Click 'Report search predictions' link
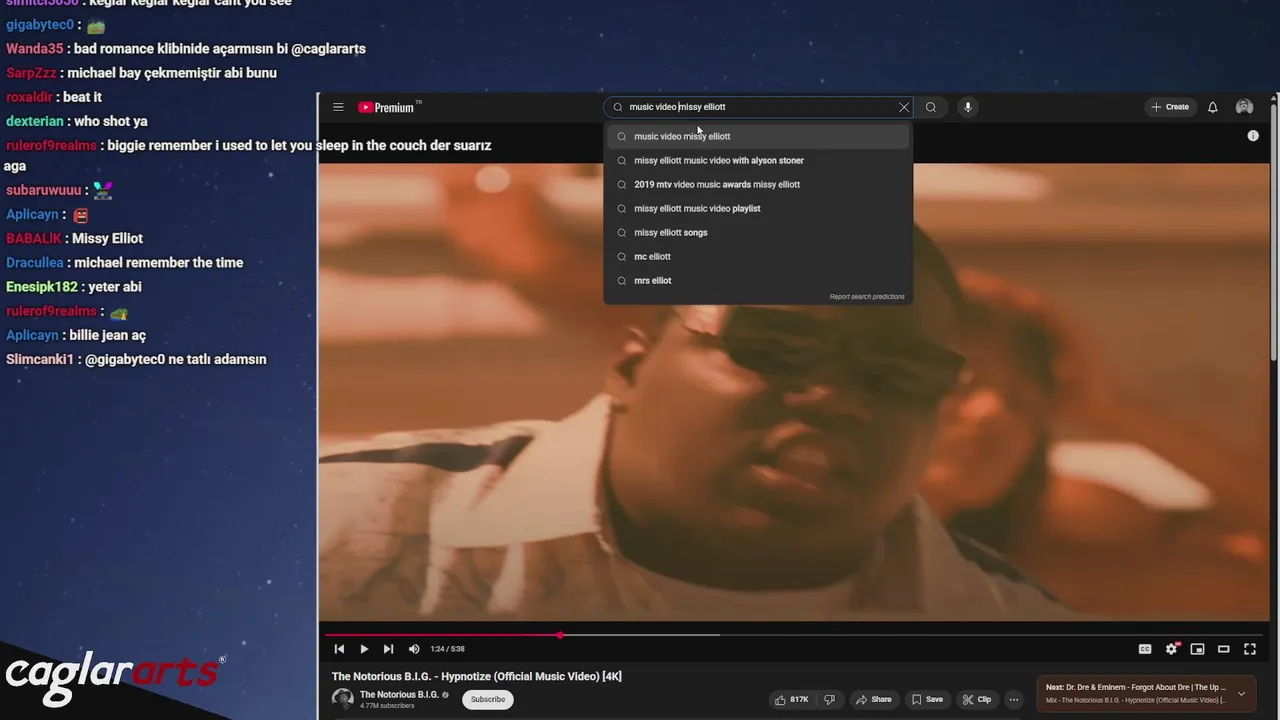 pos(867,297)
